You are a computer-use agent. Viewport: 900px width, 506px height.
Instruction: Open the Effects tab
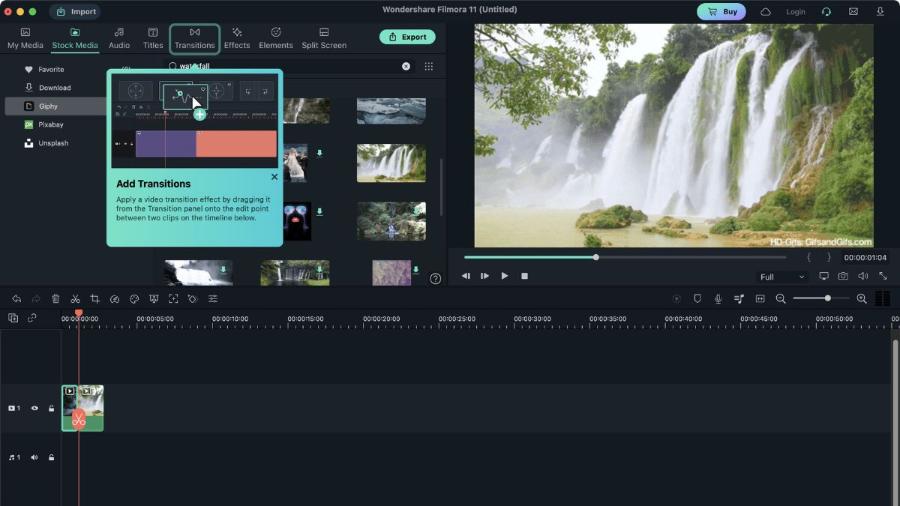[x=237, y=38]
